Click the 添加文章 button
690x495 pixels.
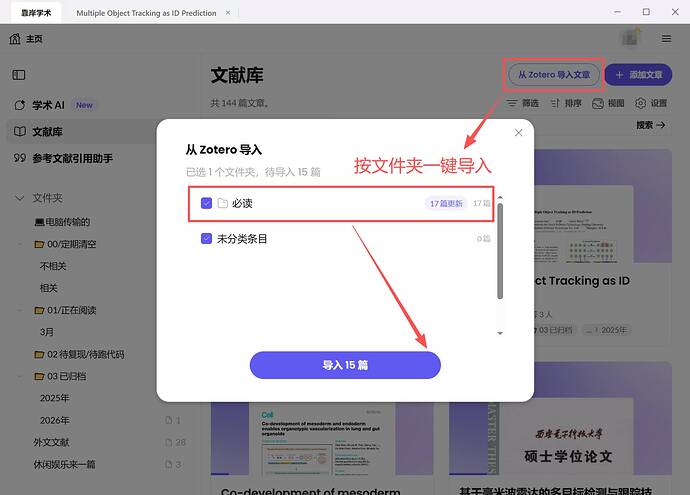pos(639,75)
